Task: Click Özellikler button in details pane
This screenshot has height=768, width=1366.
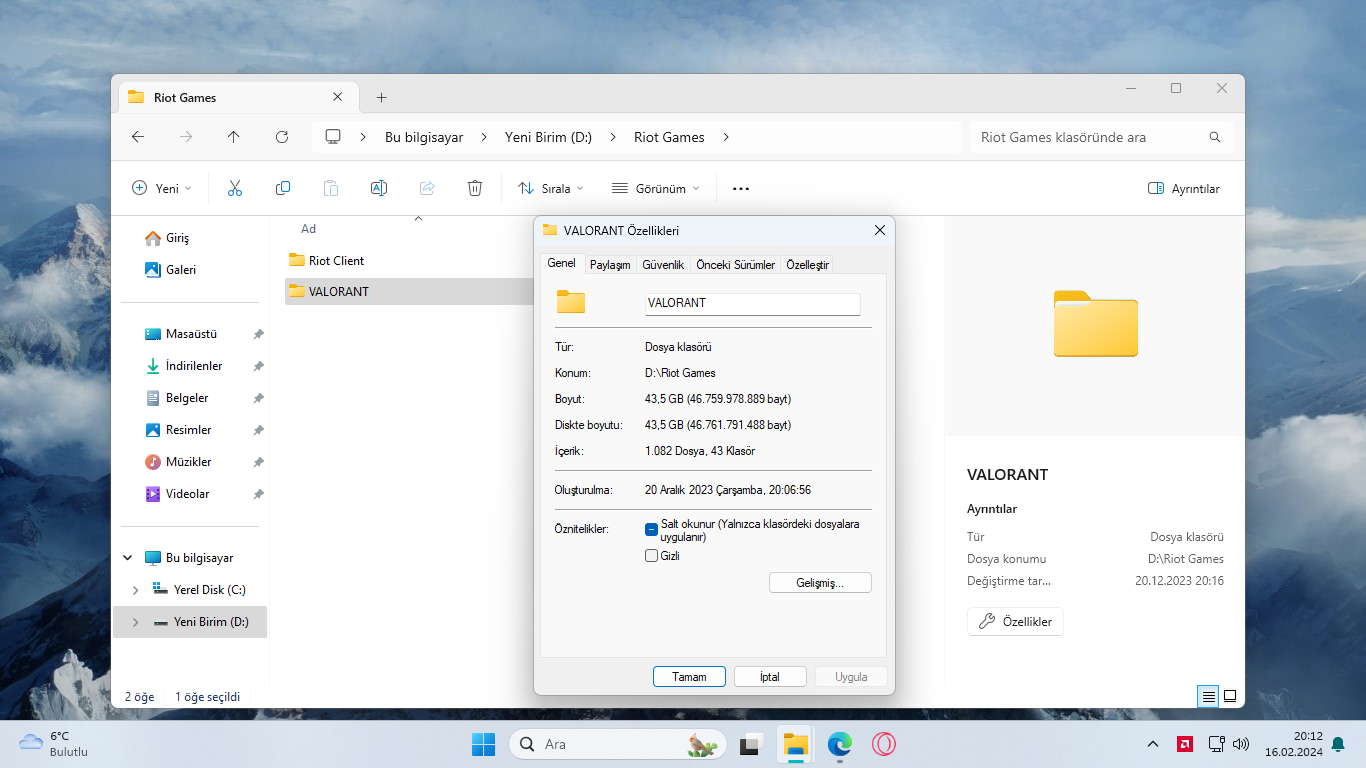Action: 1016,621
